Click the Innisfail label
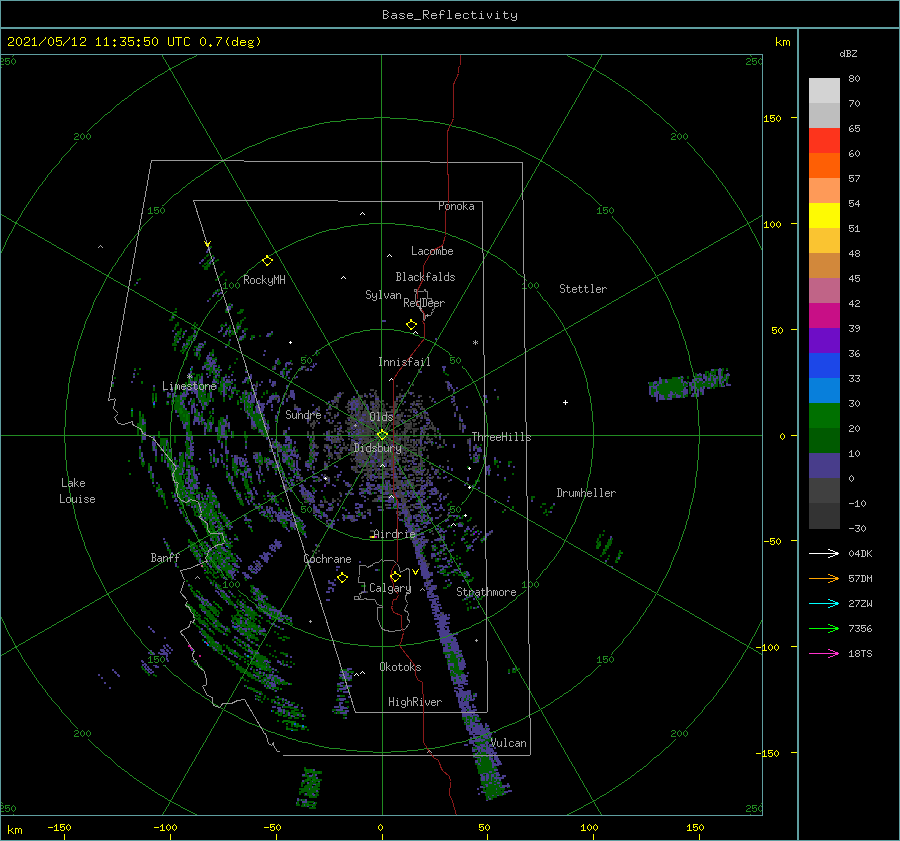 (404, 362)
